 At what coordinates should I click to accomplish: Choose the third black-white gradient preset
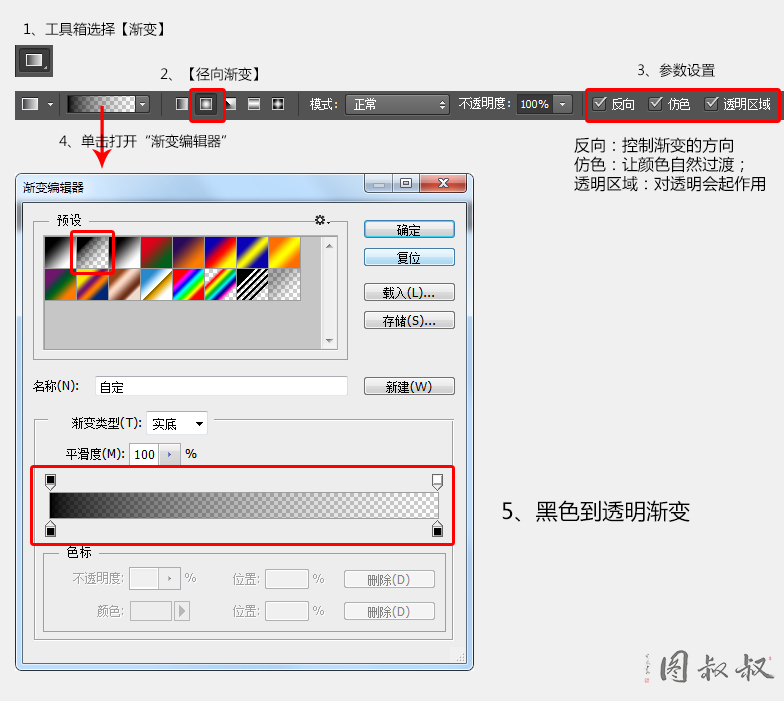(124, 252)
